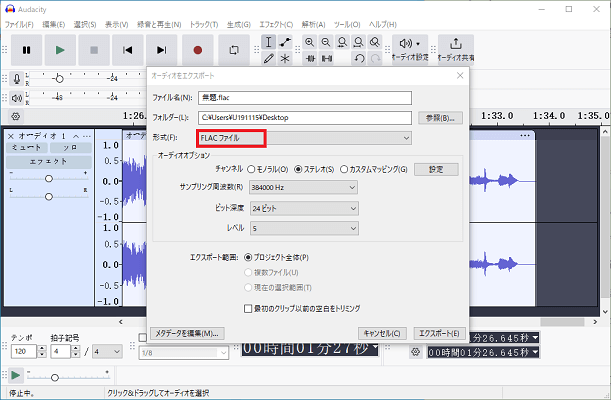This screenshot has width=611, height=400.
Task: Click the エクスポート(E) button
Action: 439,333
